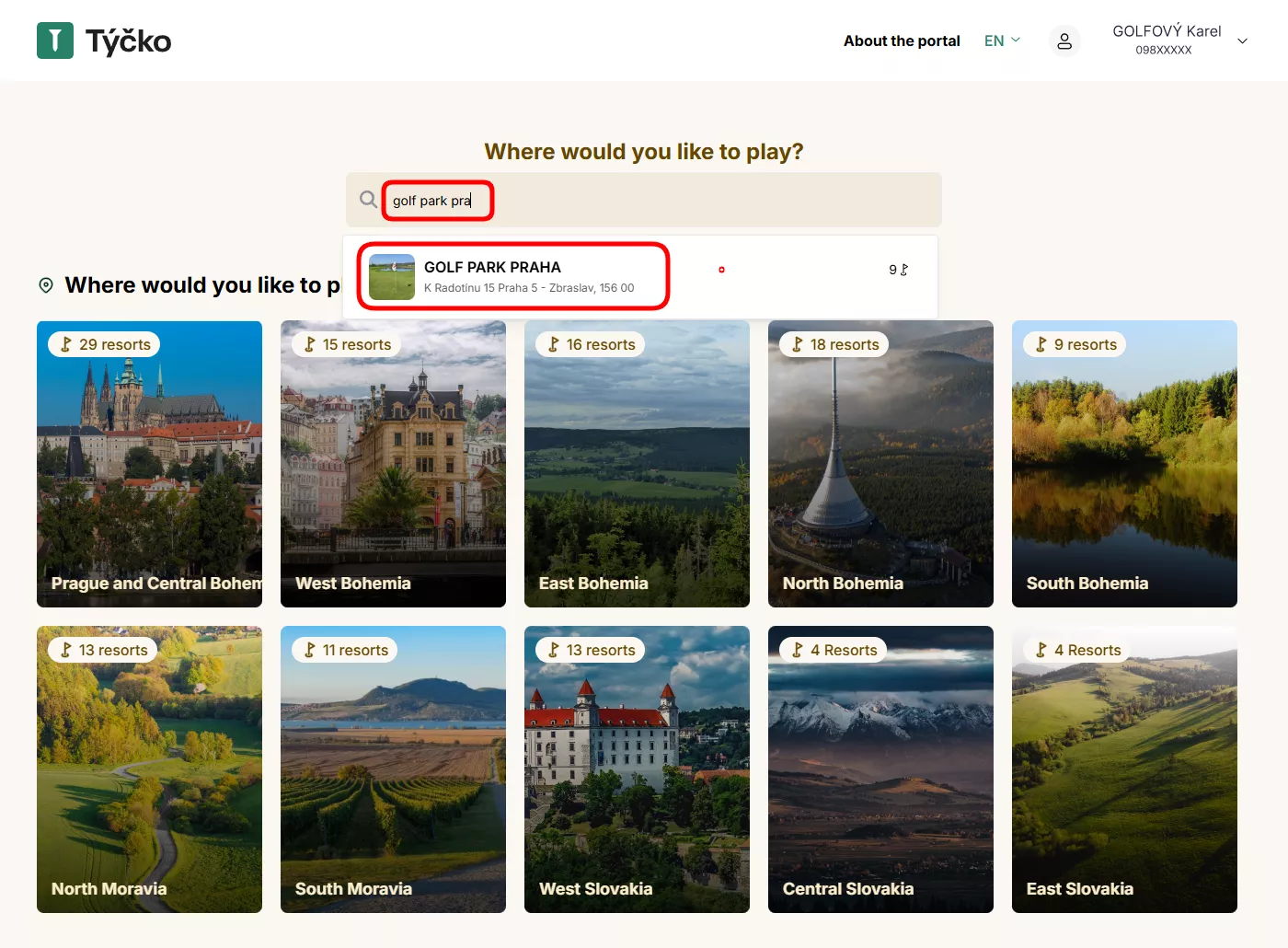The image size is (1288, 948).
Task: Open the South Moravia region card
Action: 393,769
